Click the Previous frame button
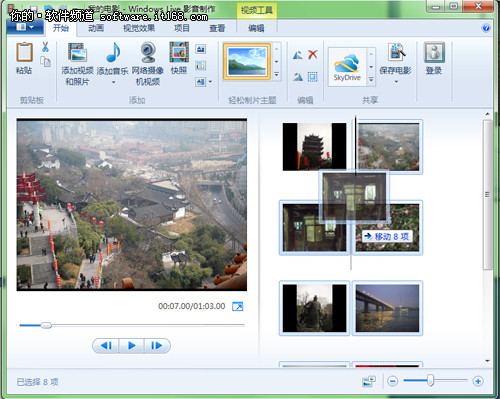This screenshot has height=399, width=500. (106, 346)
